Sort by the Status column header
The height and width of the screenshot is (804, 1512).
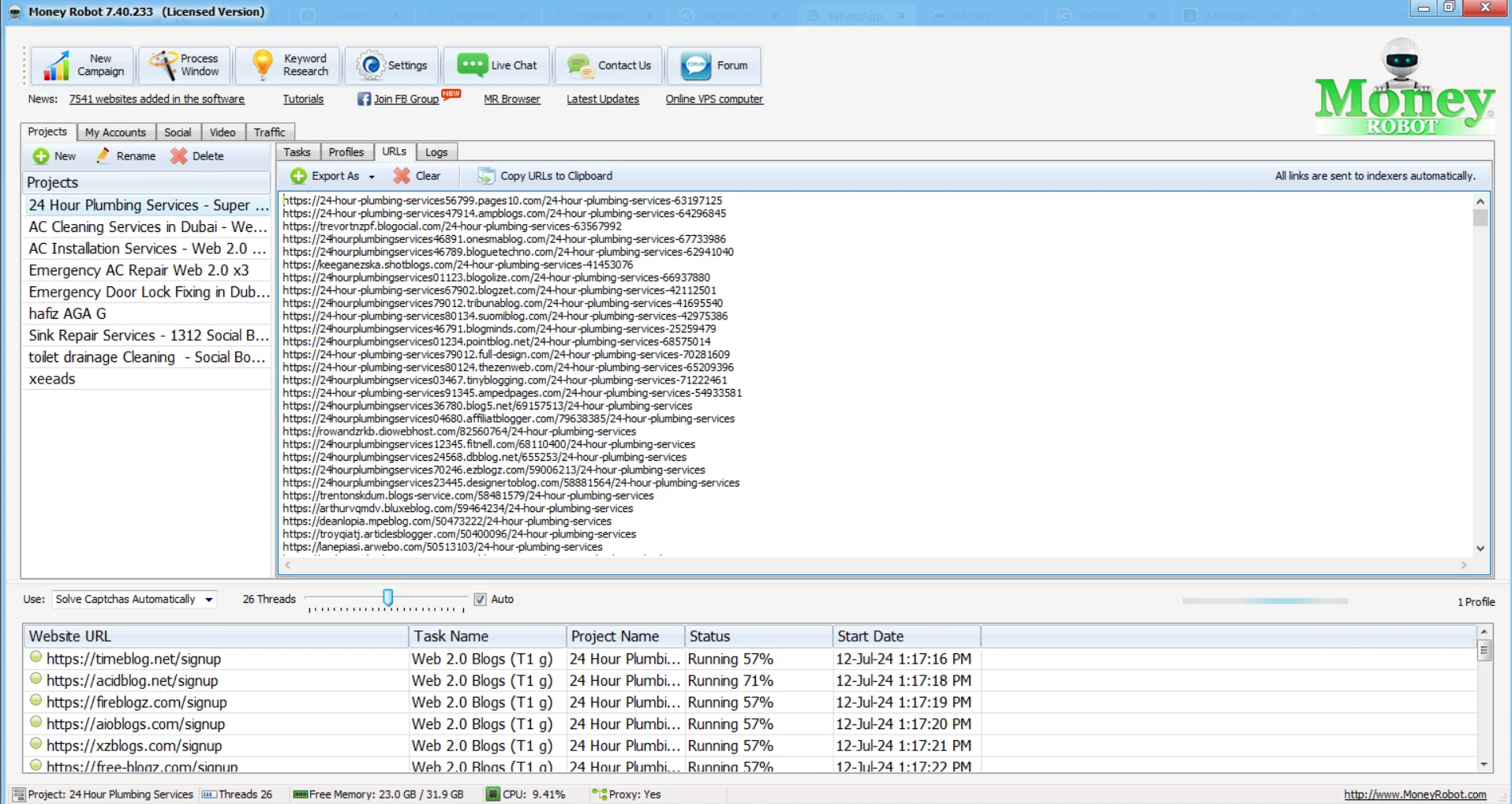click(x=758, y=636)
